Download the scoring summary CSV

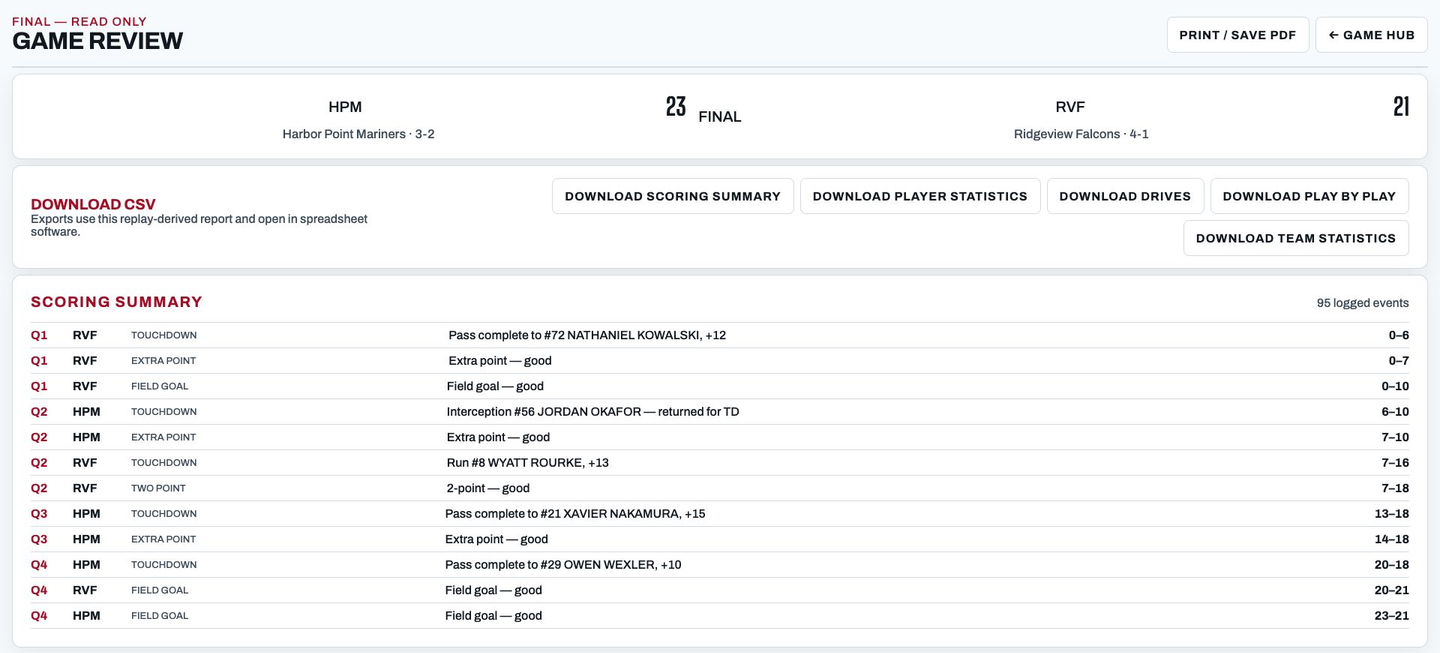pos(673,196)
